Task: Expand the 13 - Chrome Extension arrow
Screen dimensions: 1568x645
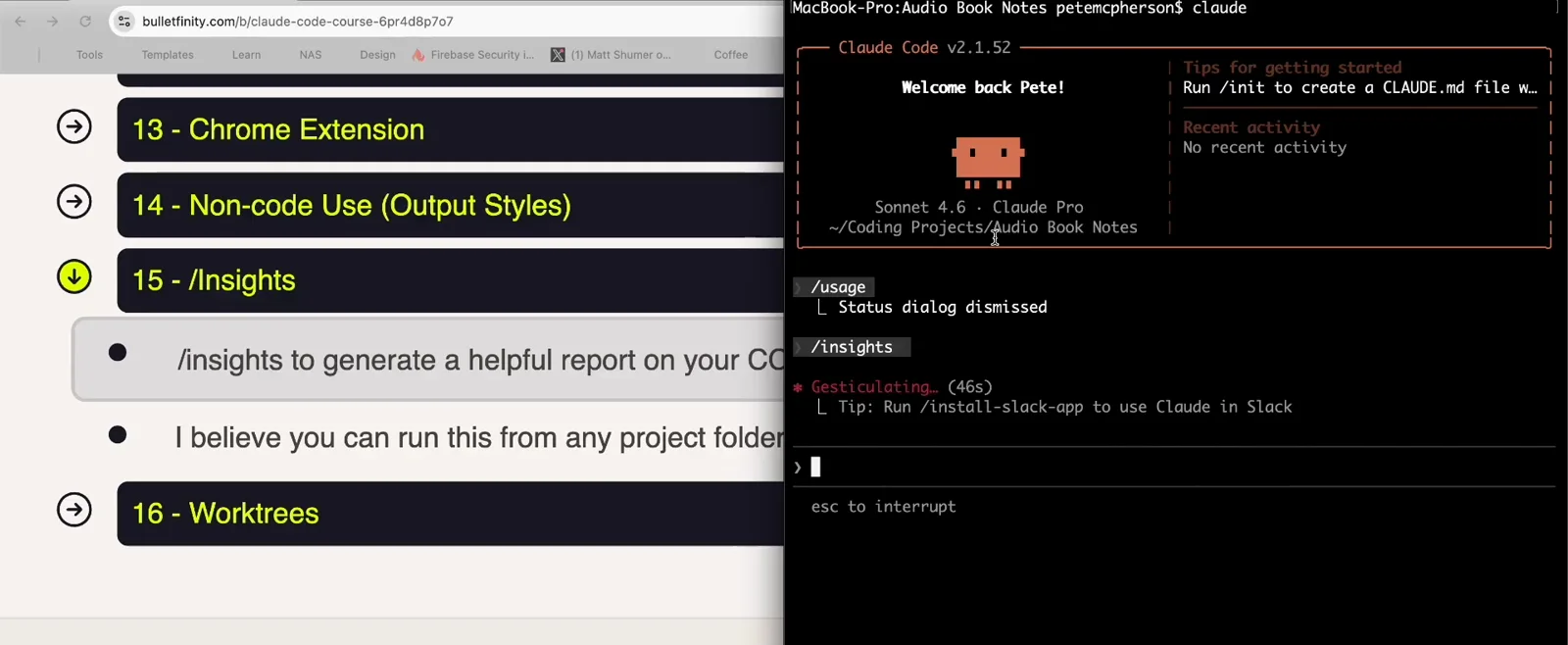Action: (74, 126)
